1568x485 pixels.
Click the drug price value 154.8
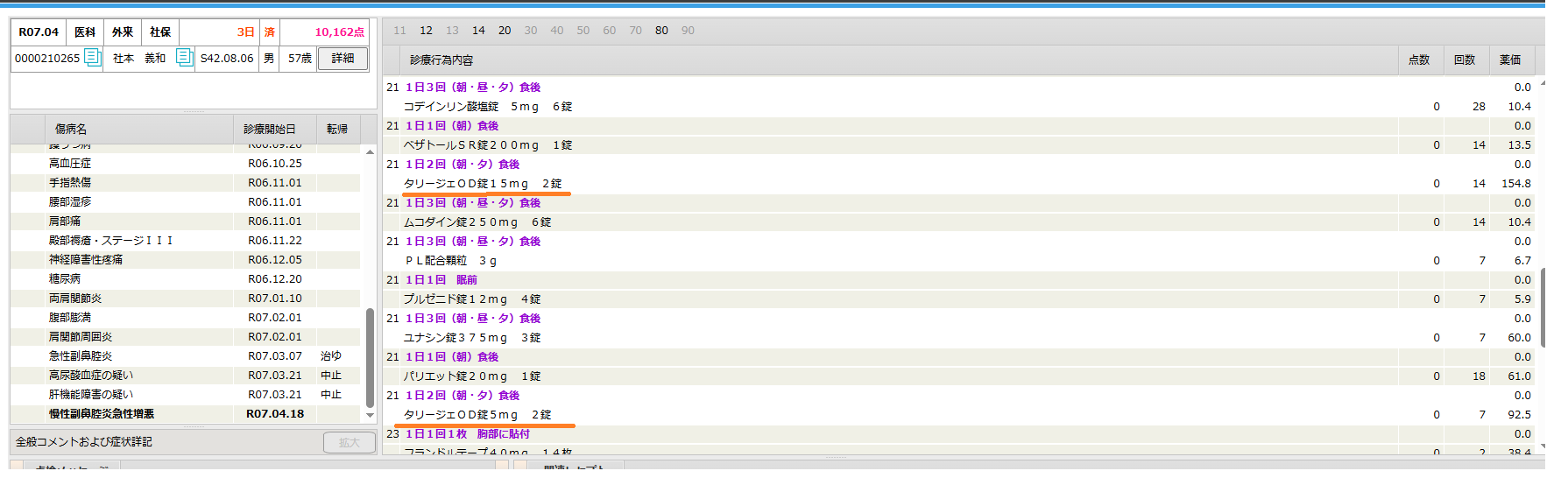(x=1516, y=184)
